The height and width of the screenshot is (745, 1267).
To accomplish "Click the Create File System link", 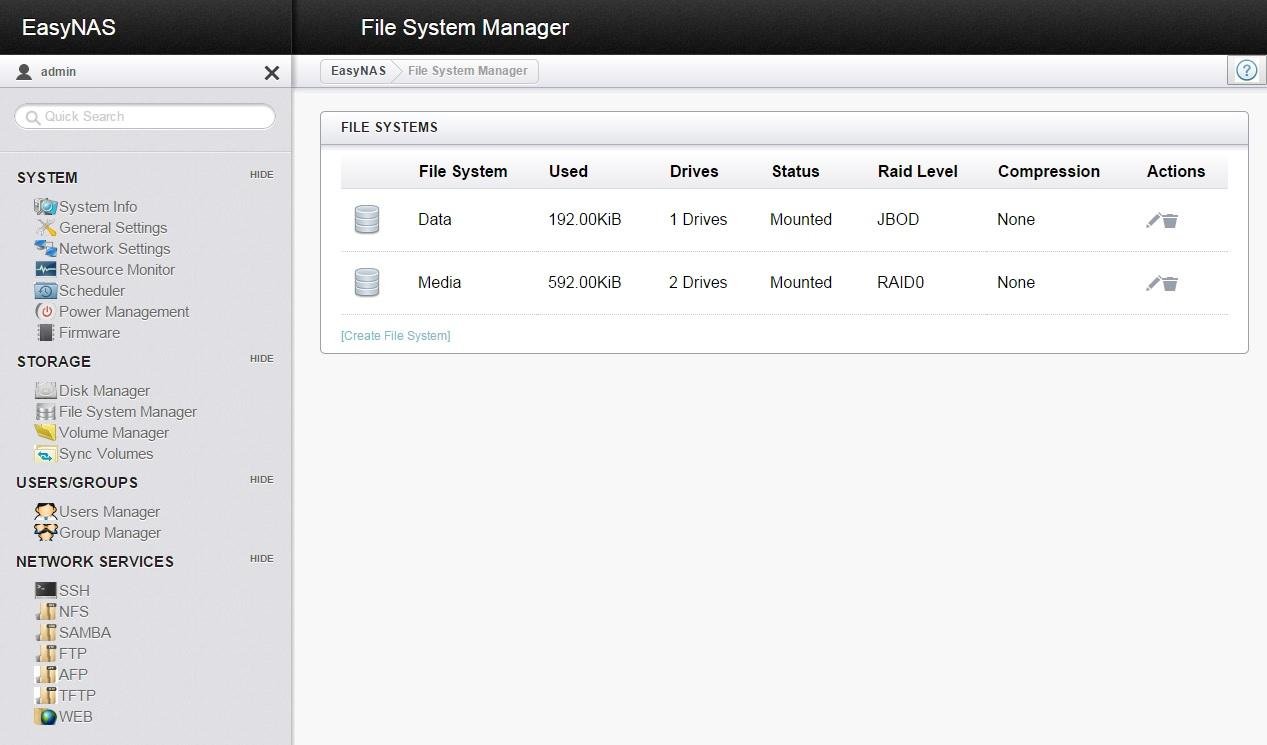I will 395,335.
